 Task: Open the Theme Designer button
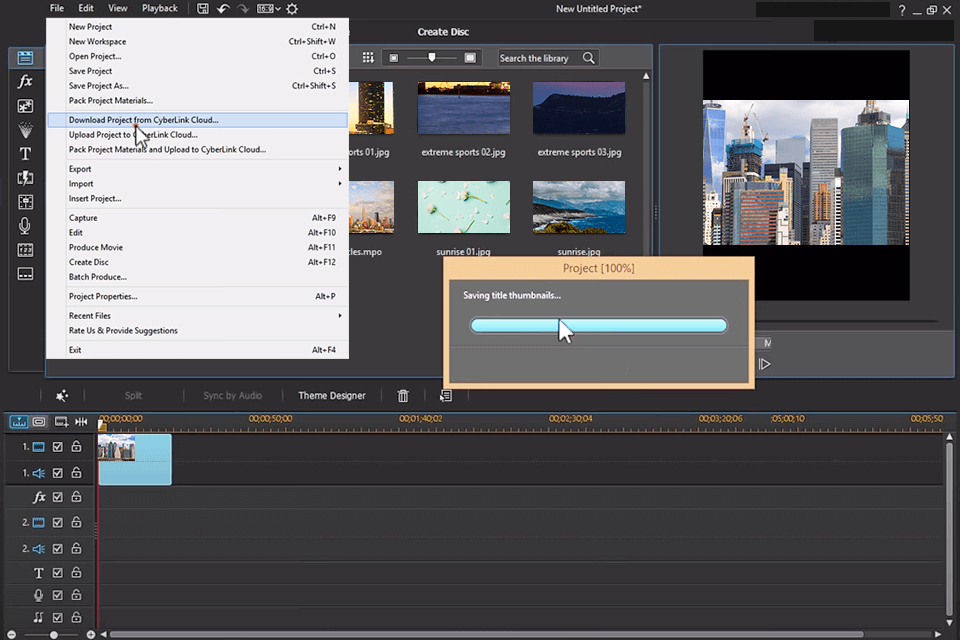[331, 396]
